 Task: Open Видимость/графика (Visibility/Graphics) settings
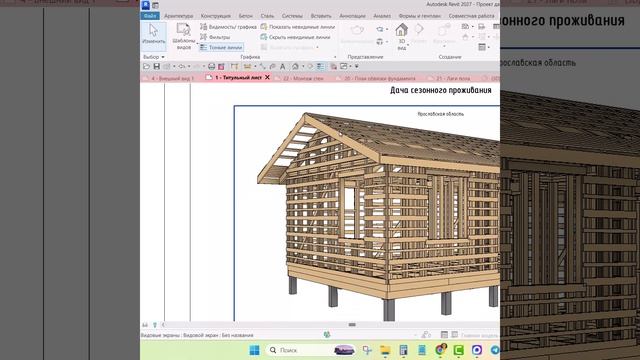pyautogui.click(x=228, y=27)
